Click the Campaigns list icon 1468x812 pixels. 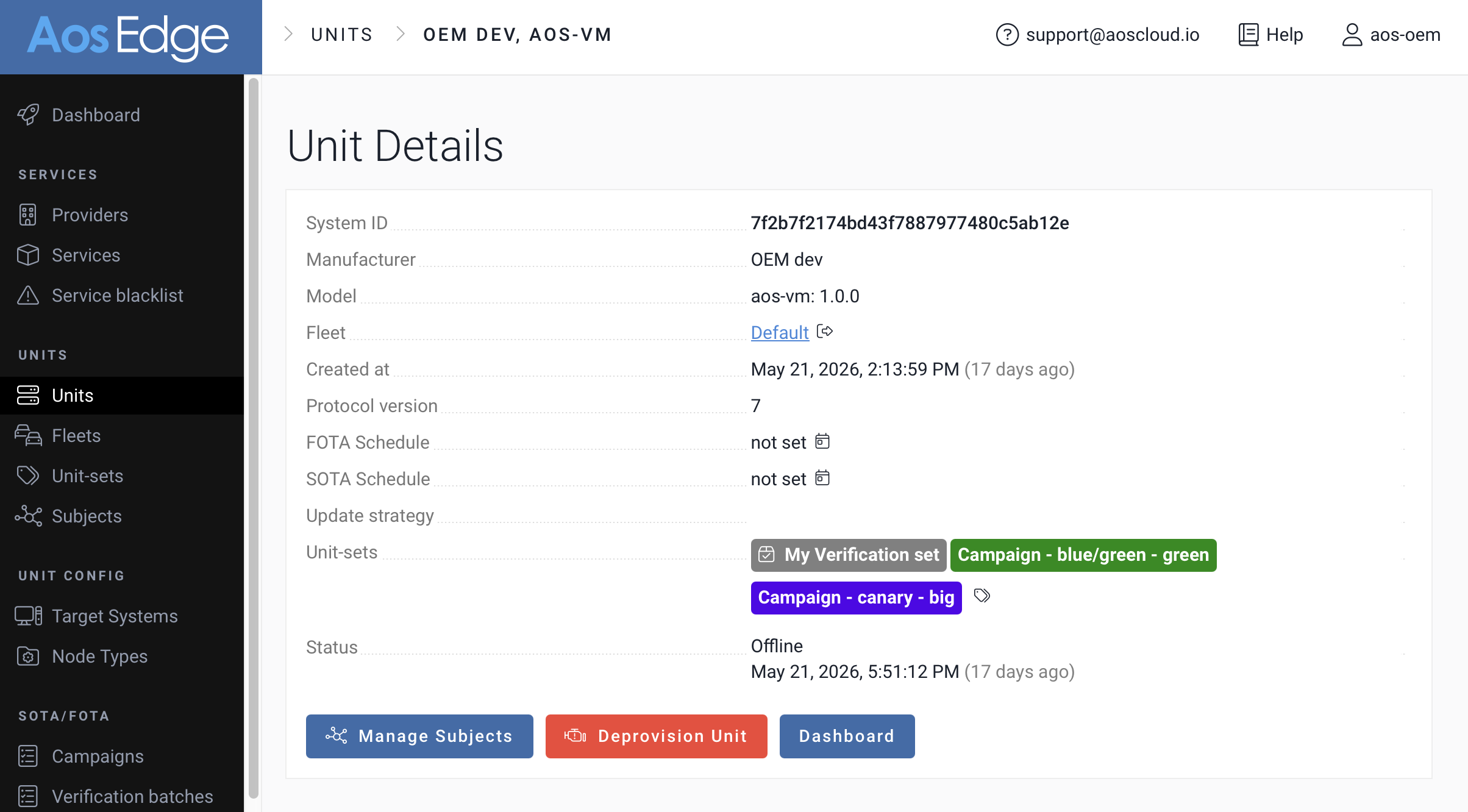[x=28, y=756]
